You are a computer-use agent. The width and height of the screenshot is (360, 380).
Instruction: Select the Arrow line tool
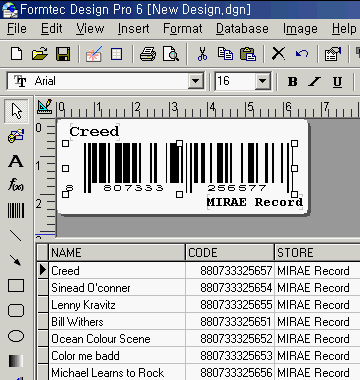click(16, 260)
